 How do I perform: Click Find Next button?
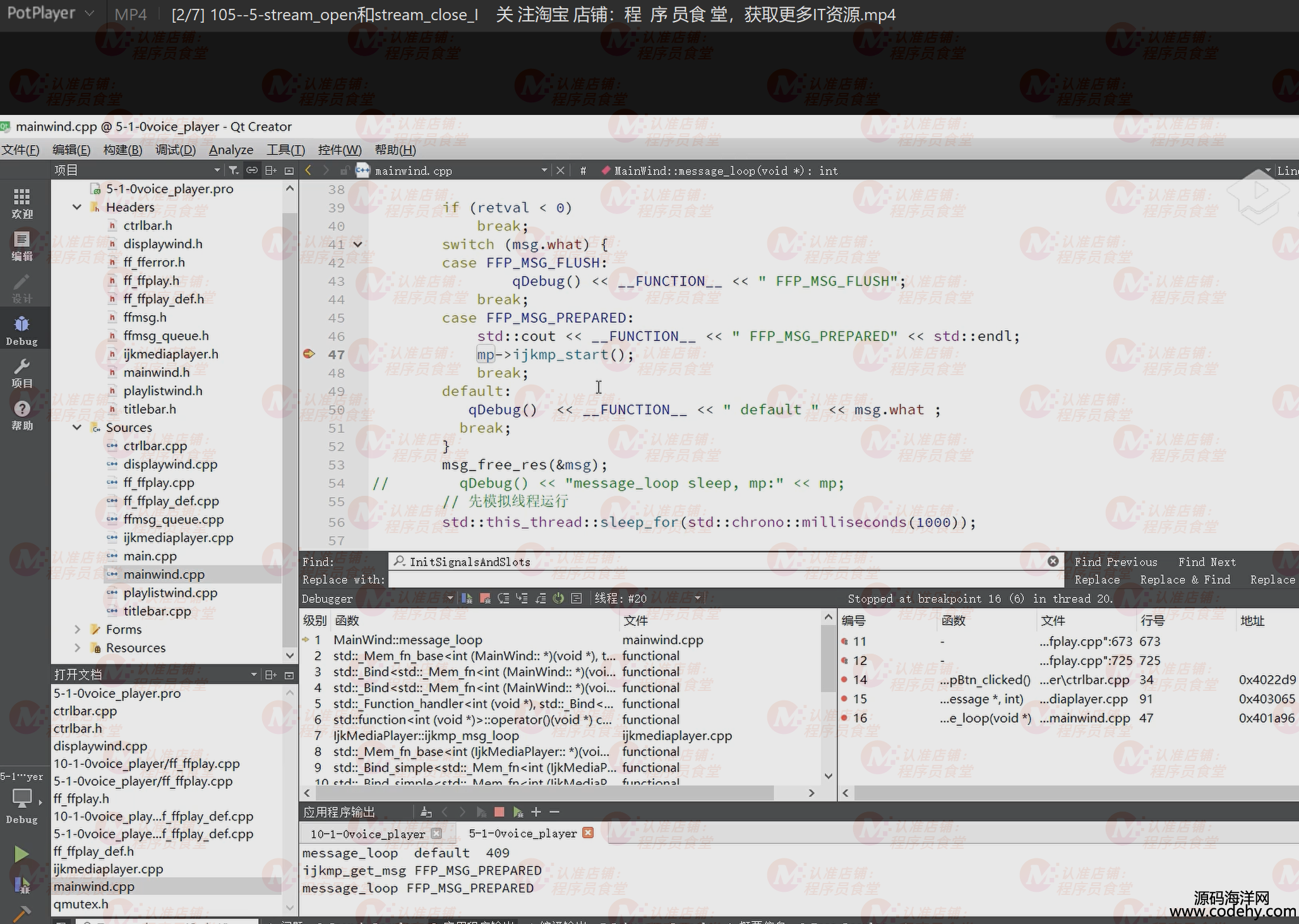tap(1207, 561)
